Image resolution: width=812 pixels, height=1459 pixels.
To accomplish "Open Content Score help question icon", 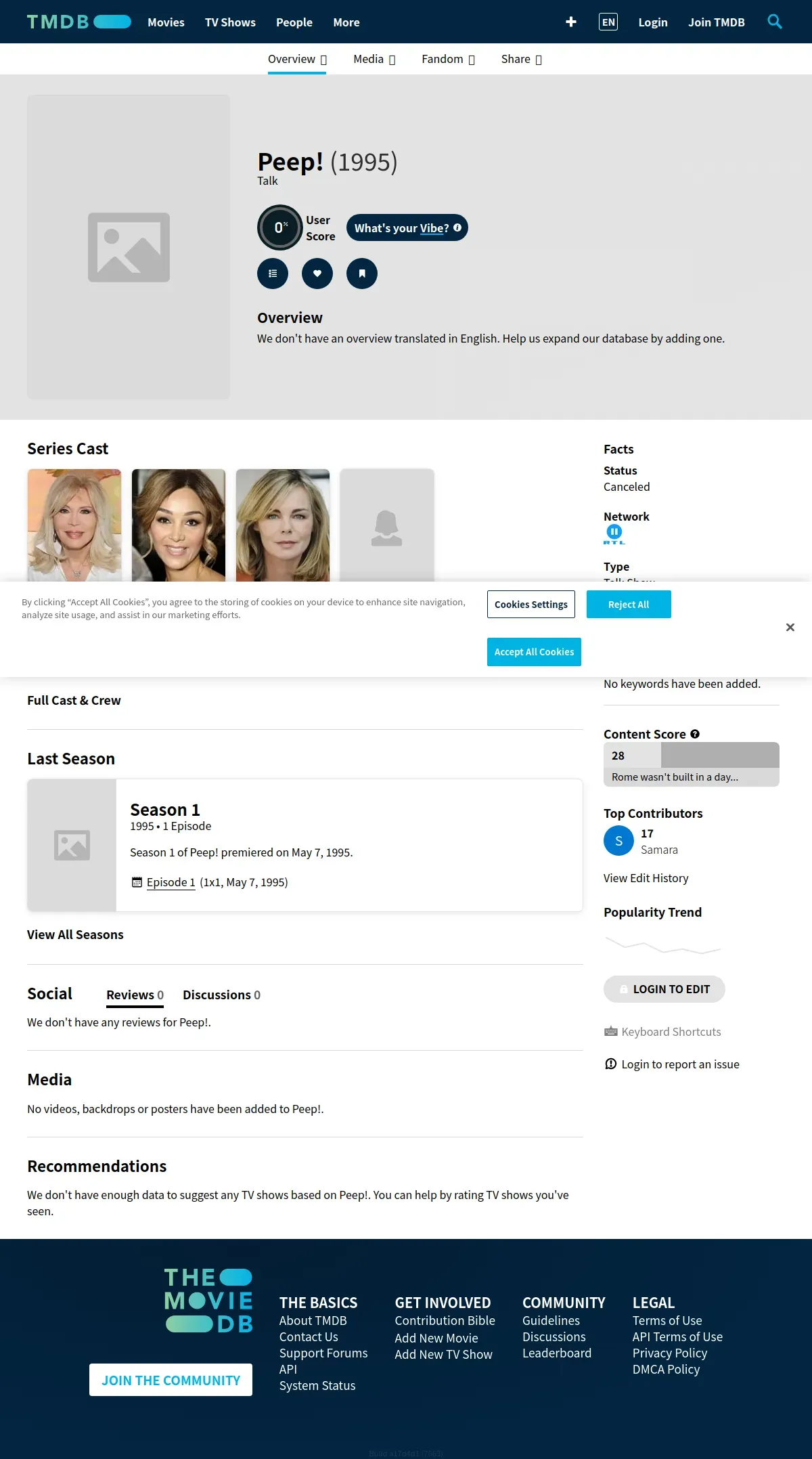I will point(695,734).
